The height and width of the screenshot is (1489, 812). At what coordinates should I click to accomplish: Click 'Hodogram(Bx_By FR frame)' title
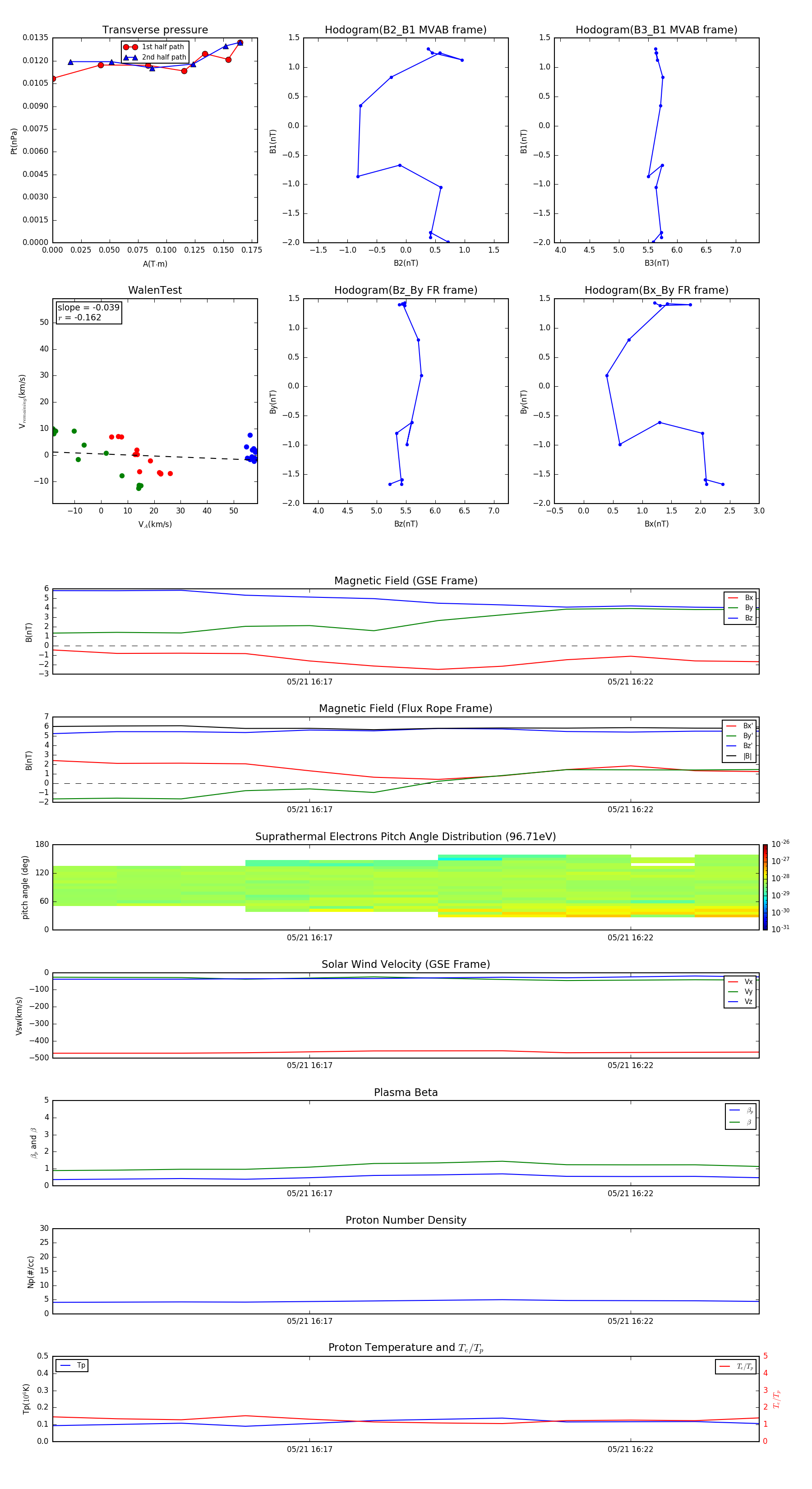[656, 290]
